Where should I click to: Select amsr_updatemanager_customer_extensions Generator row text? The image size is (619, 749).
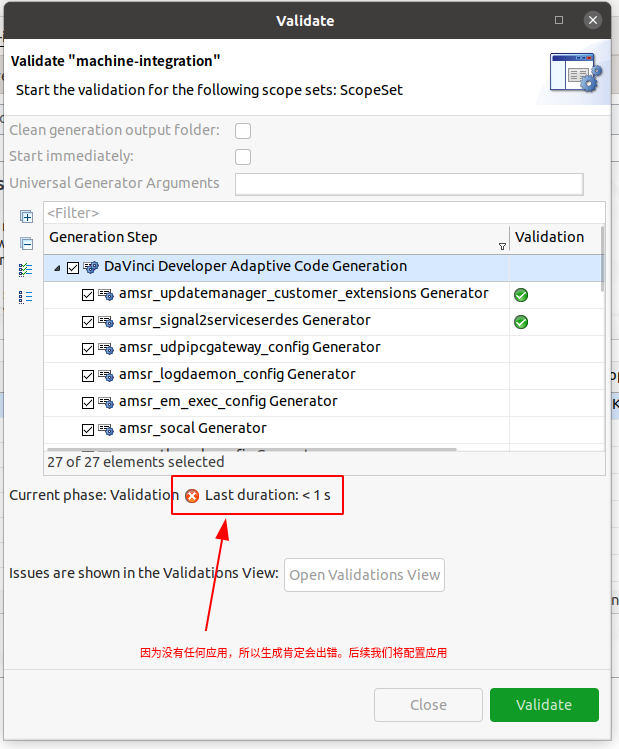[304, 293]
